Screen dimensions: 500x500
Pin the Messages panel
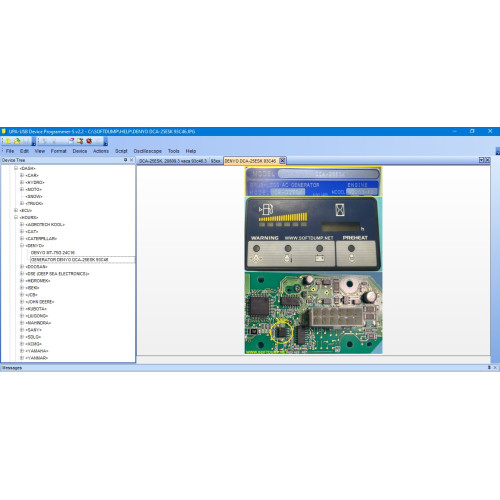pyautogui.click(x=489, y=367)
